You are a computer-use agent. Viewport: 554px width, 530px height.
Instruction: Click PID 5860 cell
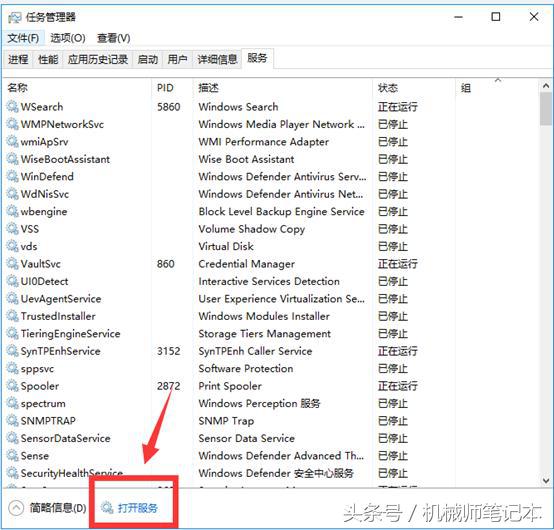tap(169, 107)
